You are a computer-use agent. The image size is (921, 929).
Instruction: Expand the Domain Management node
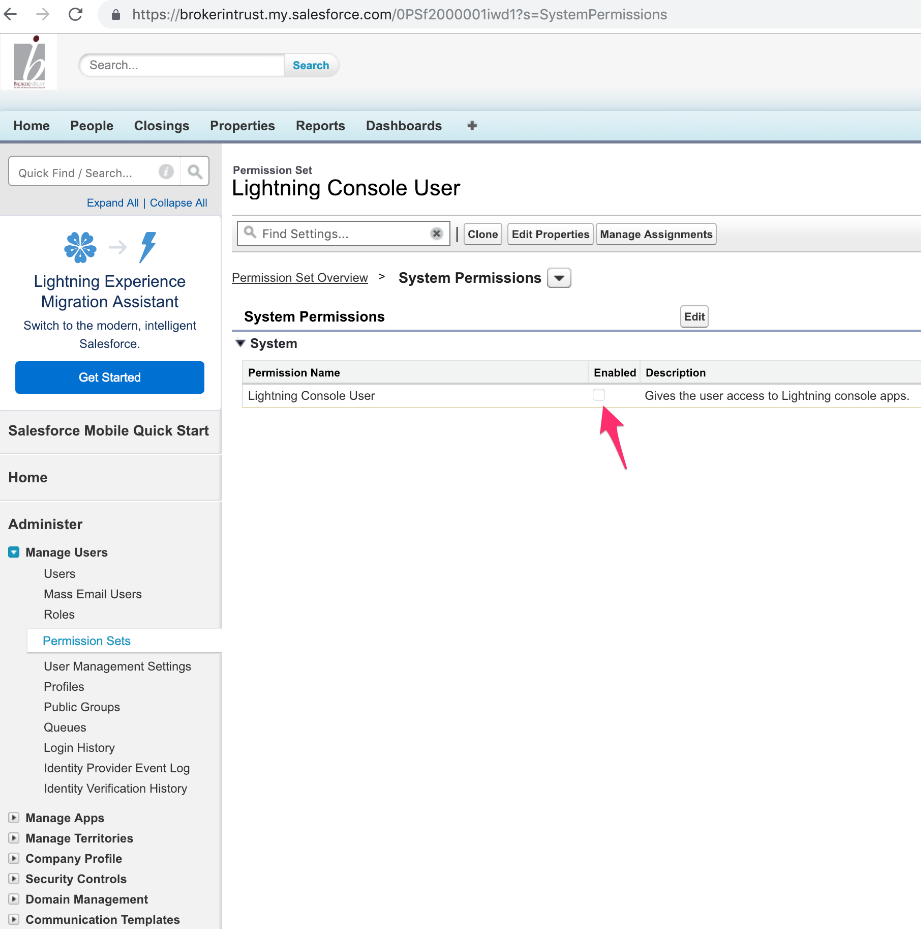click(13, 899)
